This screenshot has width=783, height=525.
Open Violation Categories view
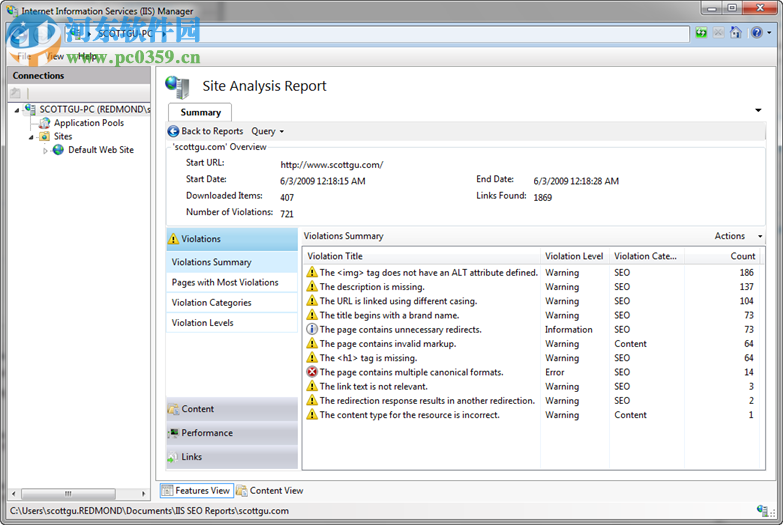pos(232,302)
